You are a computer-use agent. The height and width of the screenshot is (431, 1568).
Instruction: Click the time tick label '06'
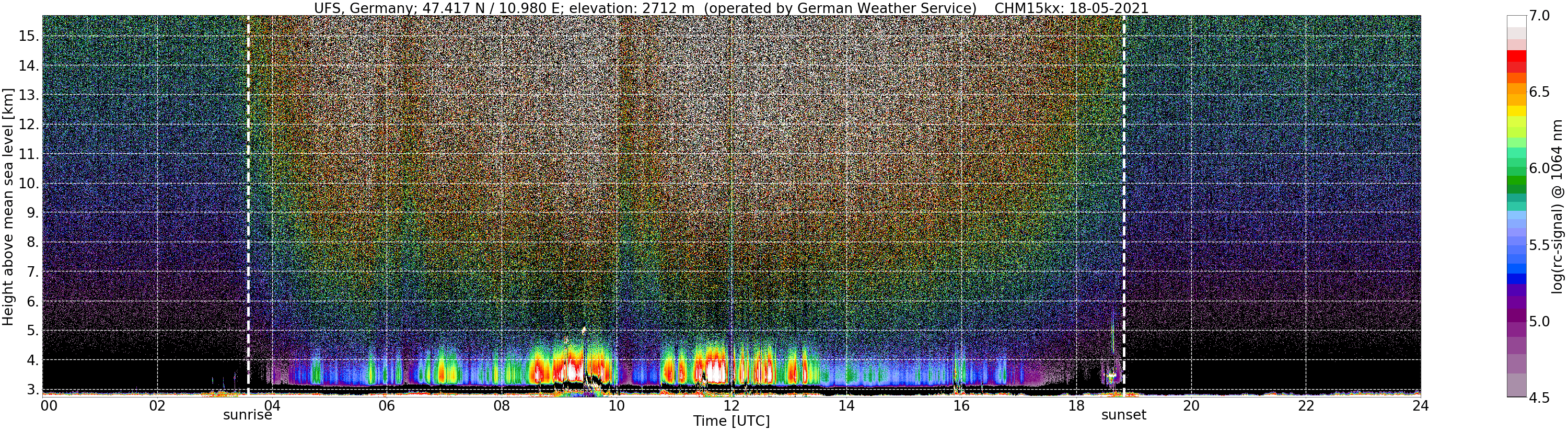click(x=387, y=405)
